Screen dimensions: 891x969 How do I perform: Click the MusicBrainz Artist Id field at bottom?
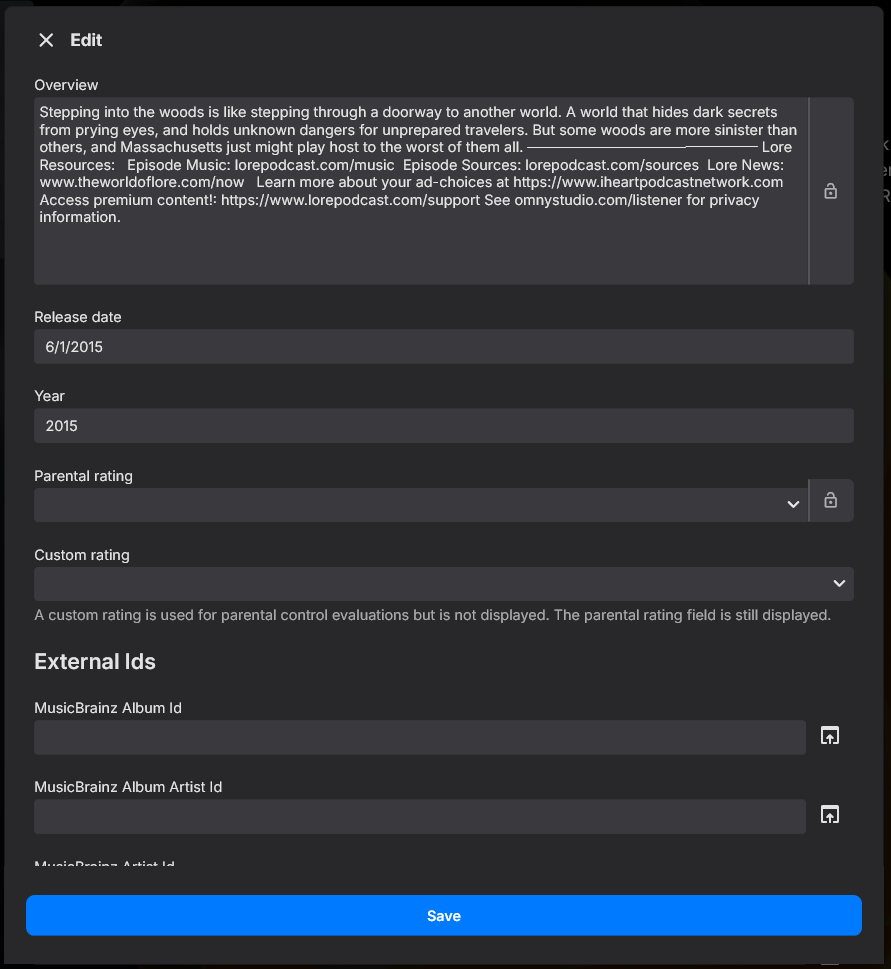click(105, 862)
